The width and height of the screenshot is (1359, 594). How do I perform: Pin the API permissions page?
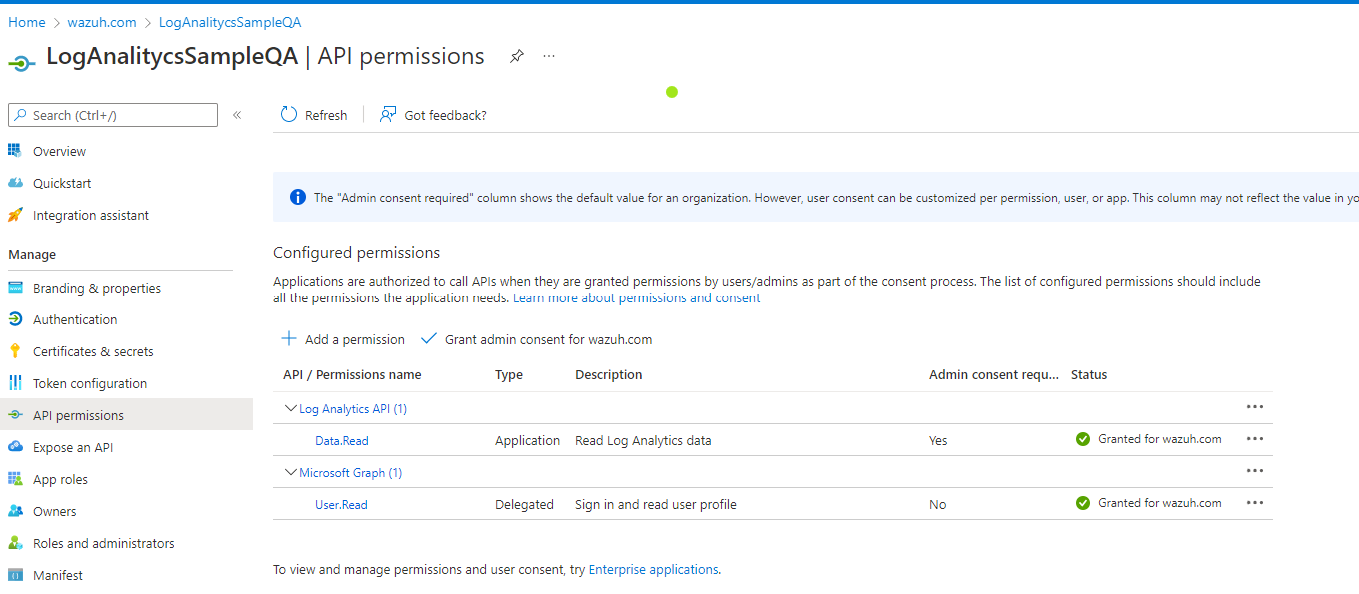tap(517, 56)
